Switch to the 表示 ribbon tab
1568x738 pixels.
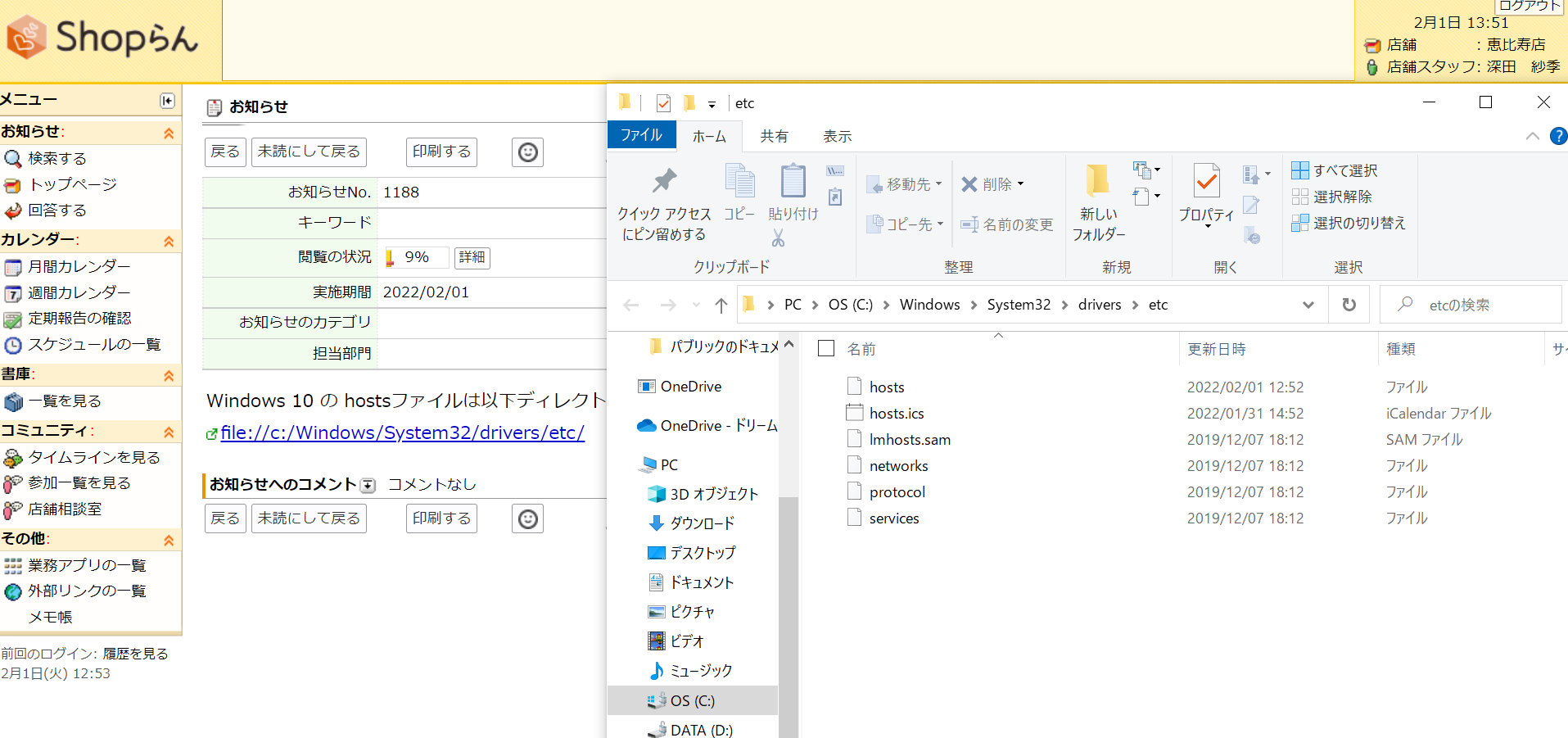coord(837,136)
